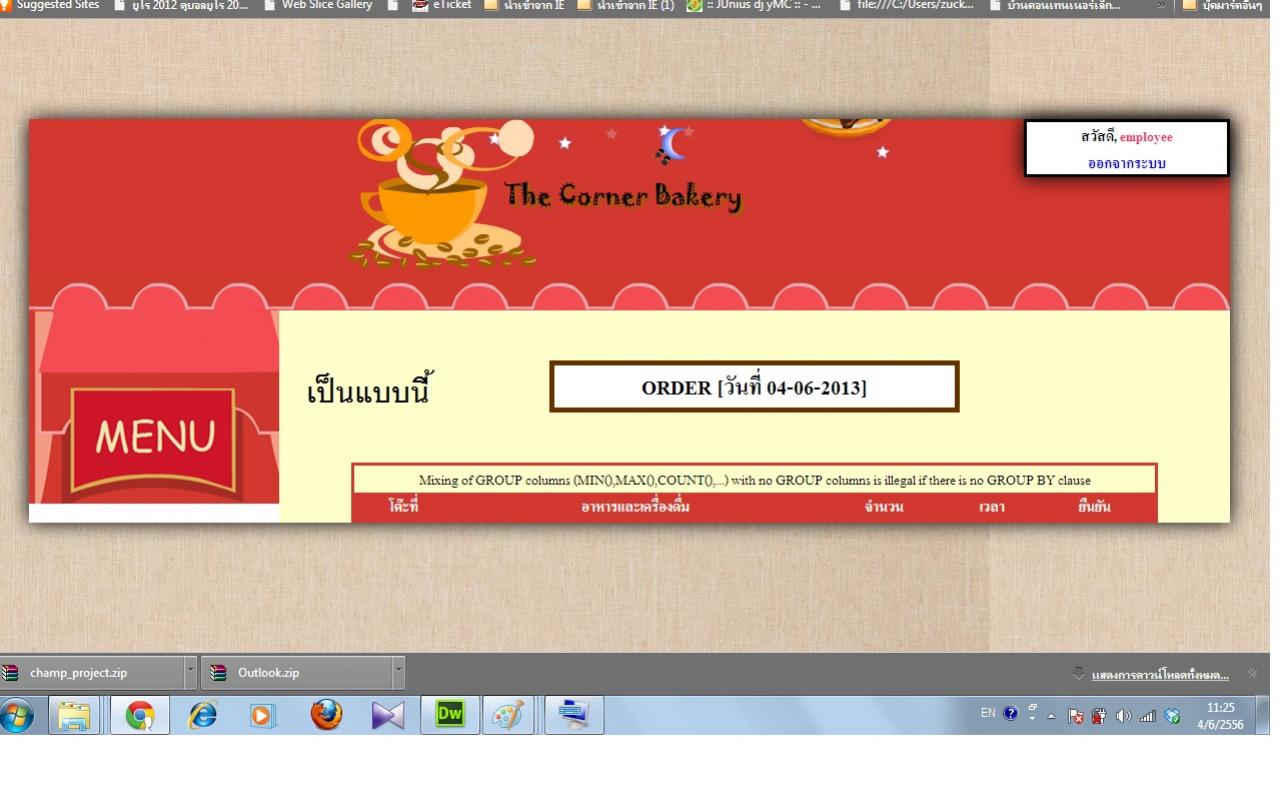The width and height of the screenshot is (1280, 800).
Task: Open the bookmark folder labeled IE (1)
Action: coord(626,5)
